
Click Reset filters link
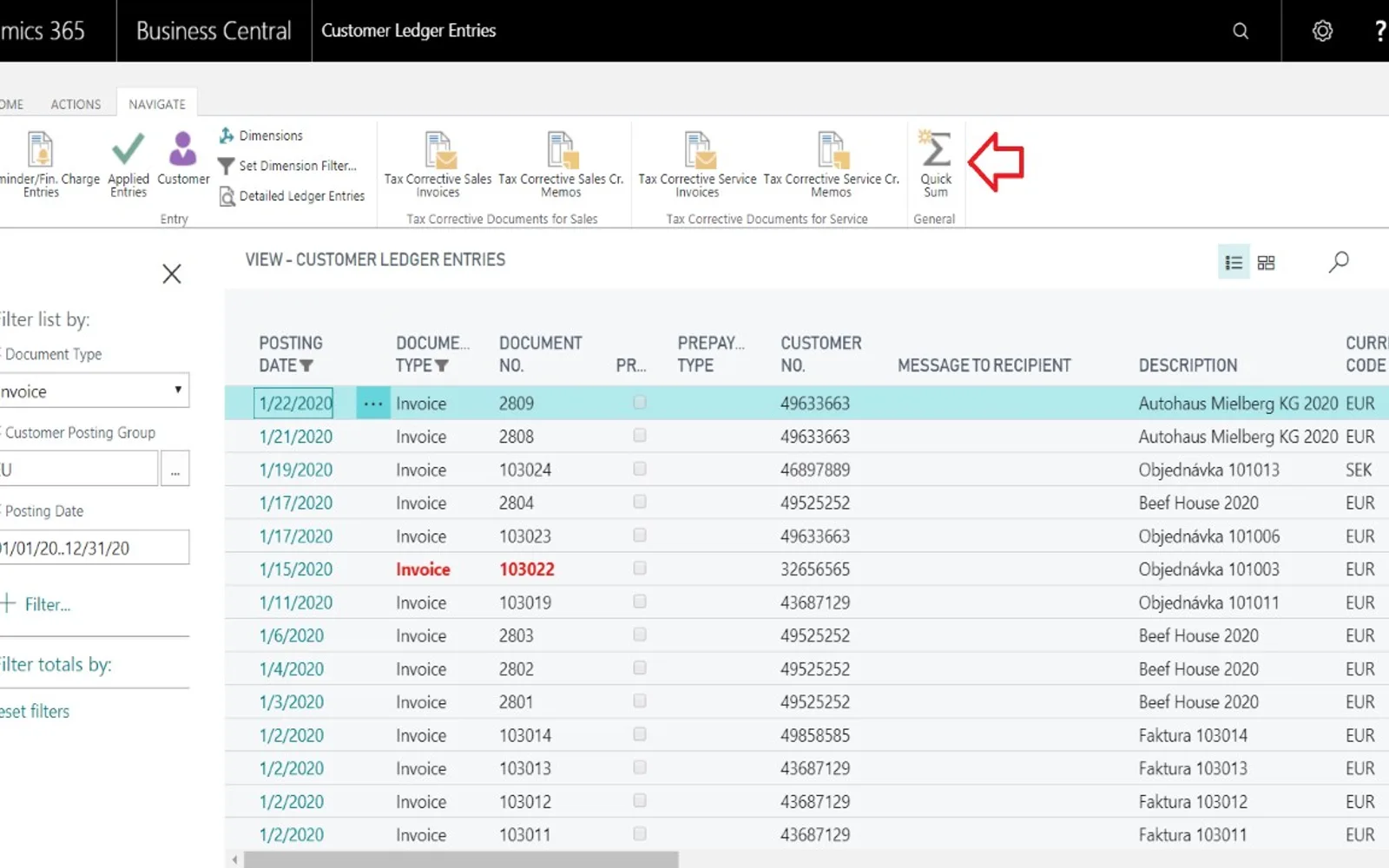click(x=35, y=712)
